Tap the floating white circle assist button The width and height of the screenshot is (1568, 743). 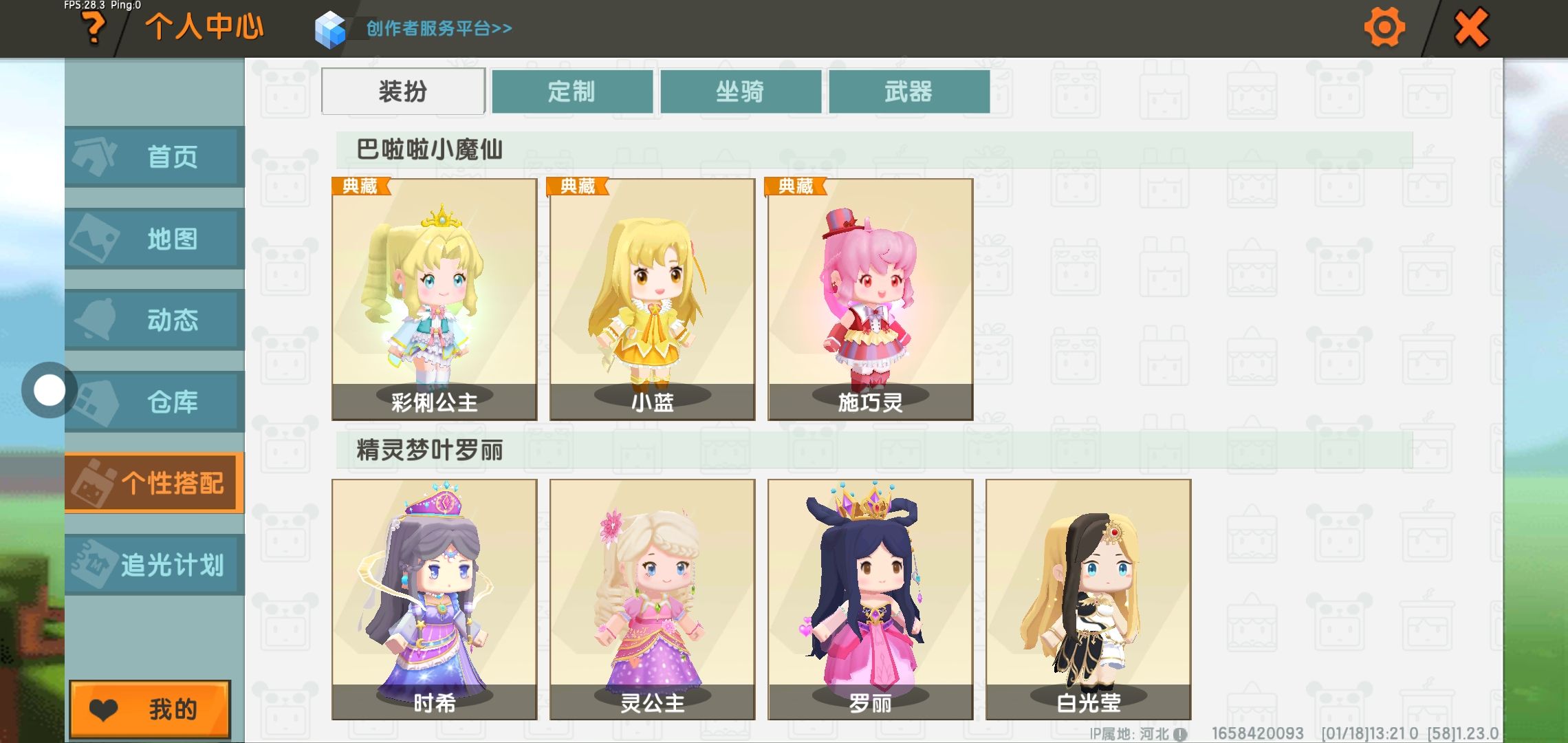click(x=49, y=390)
